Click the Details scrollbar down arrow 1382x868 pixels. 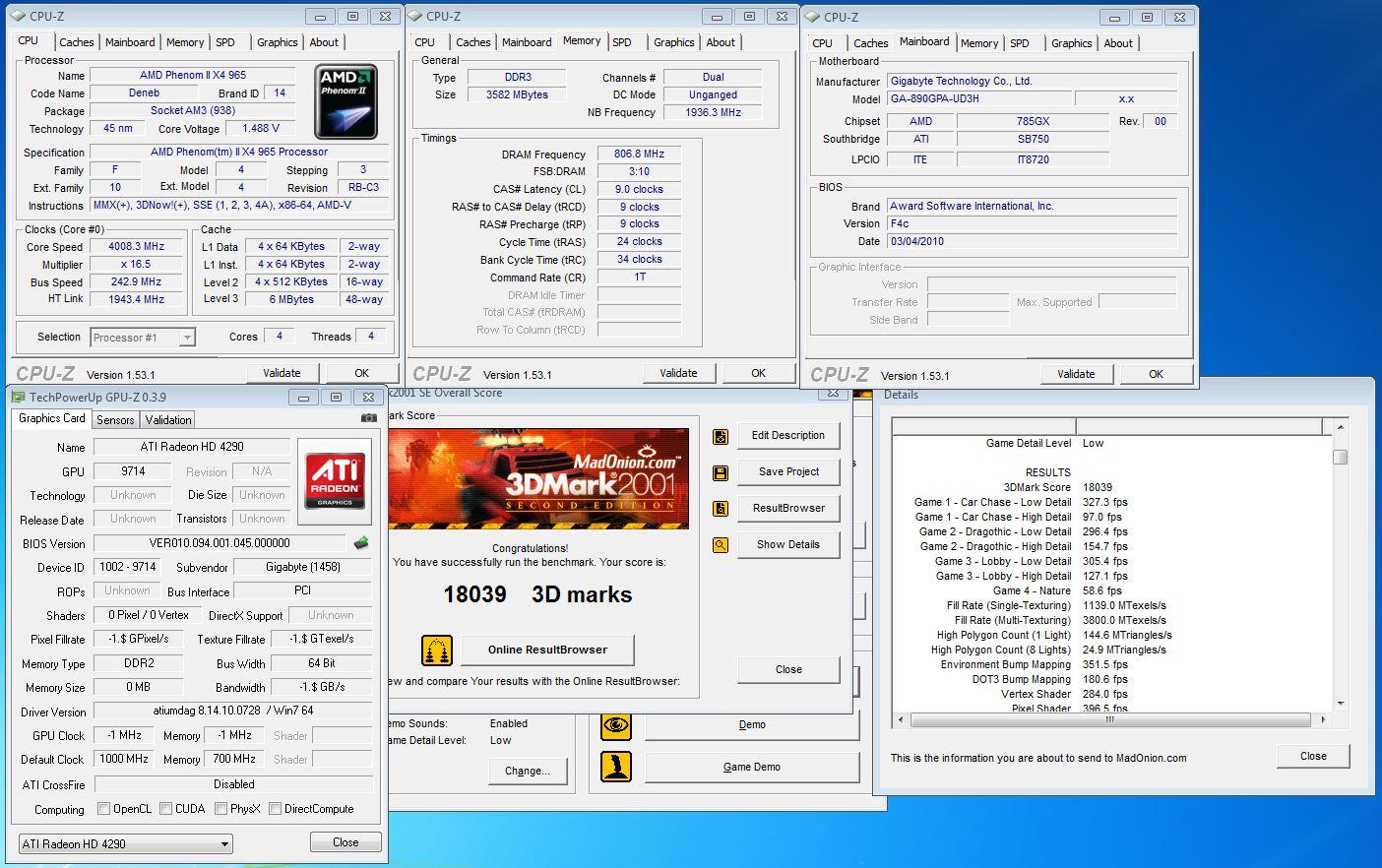point(1340,704)
